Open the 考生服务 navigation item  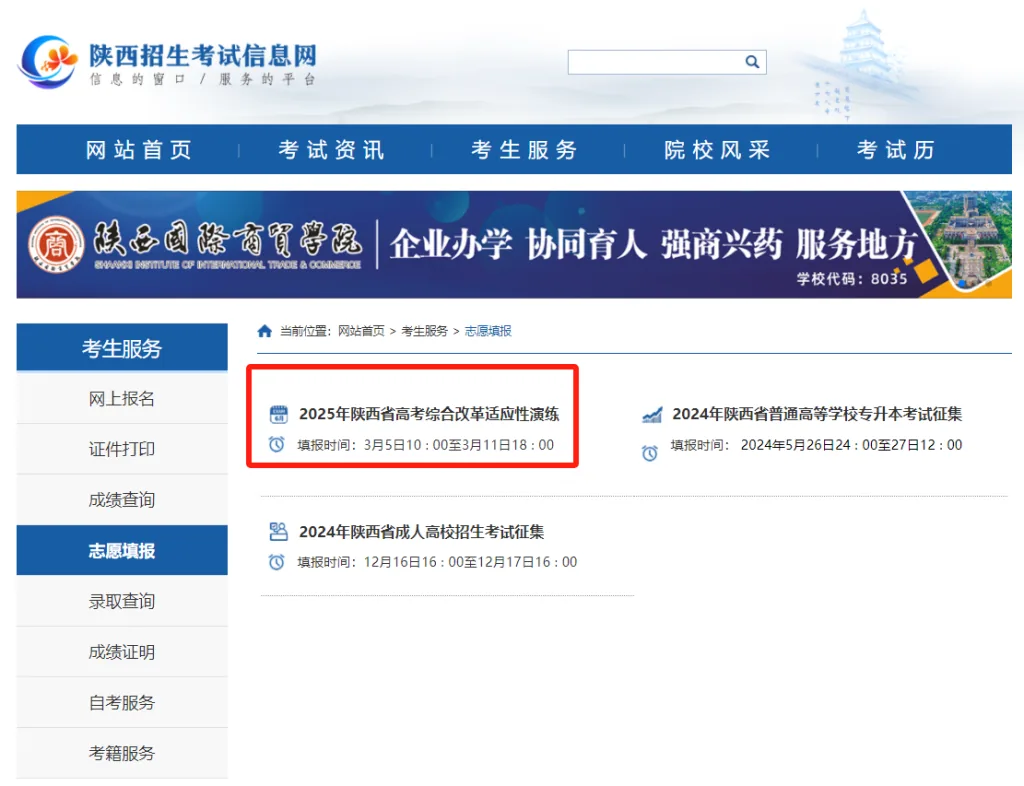click(524, 150)
